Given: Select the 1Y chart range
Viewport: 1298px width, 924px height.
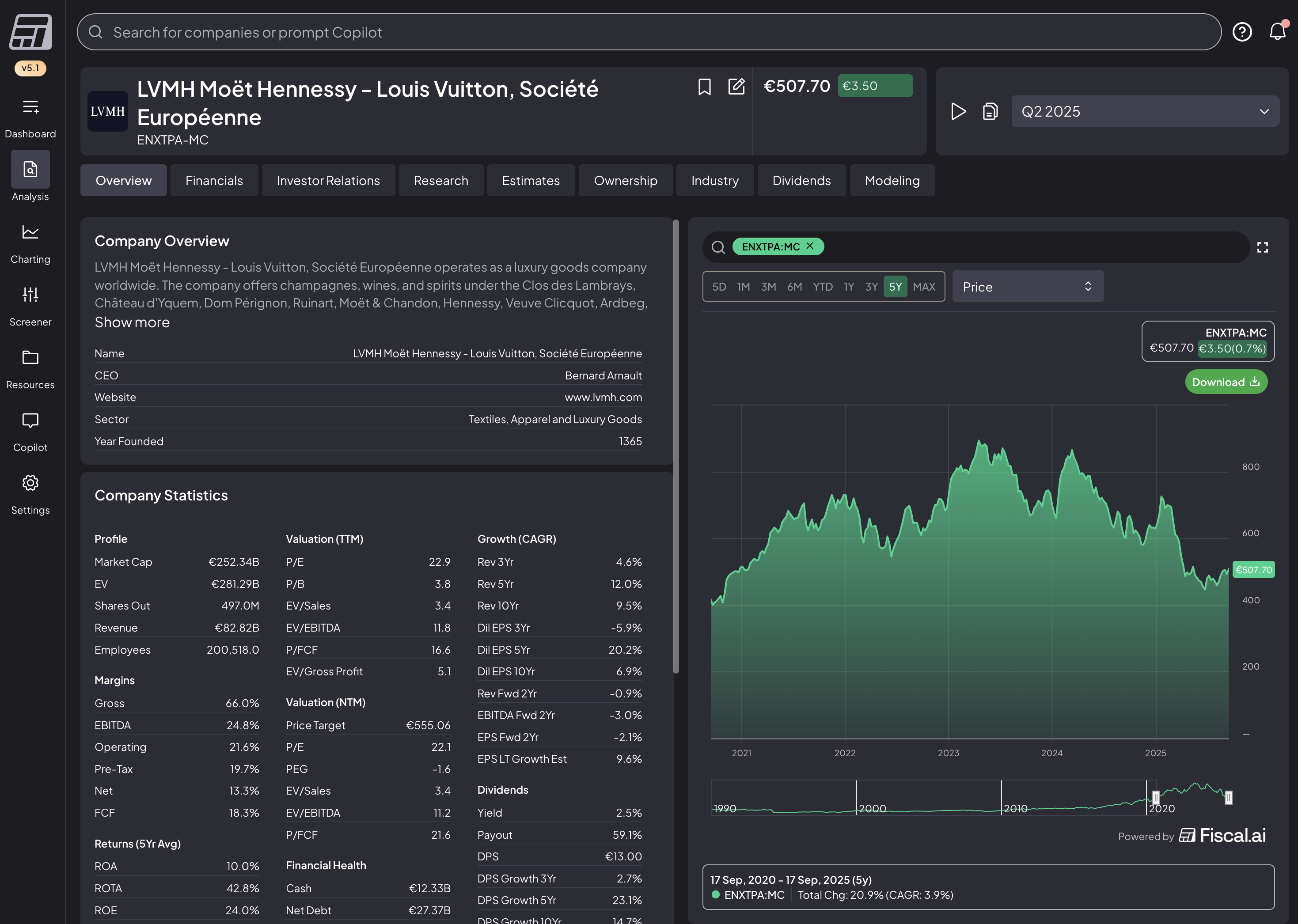Looking at the screenshot, I should (848, 287).
